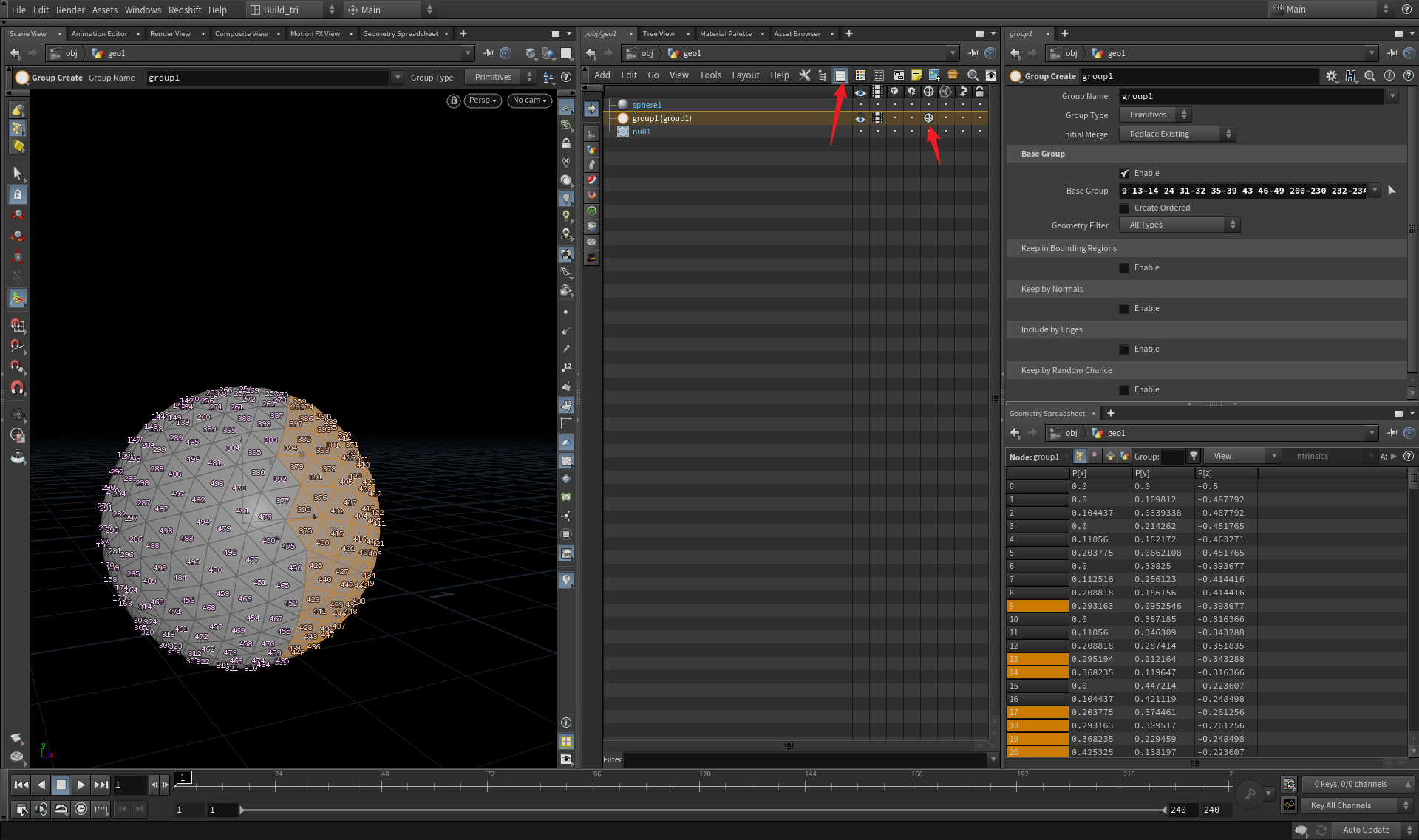
Task: Click the Auto Update mode button
Action: [1365, 830]
